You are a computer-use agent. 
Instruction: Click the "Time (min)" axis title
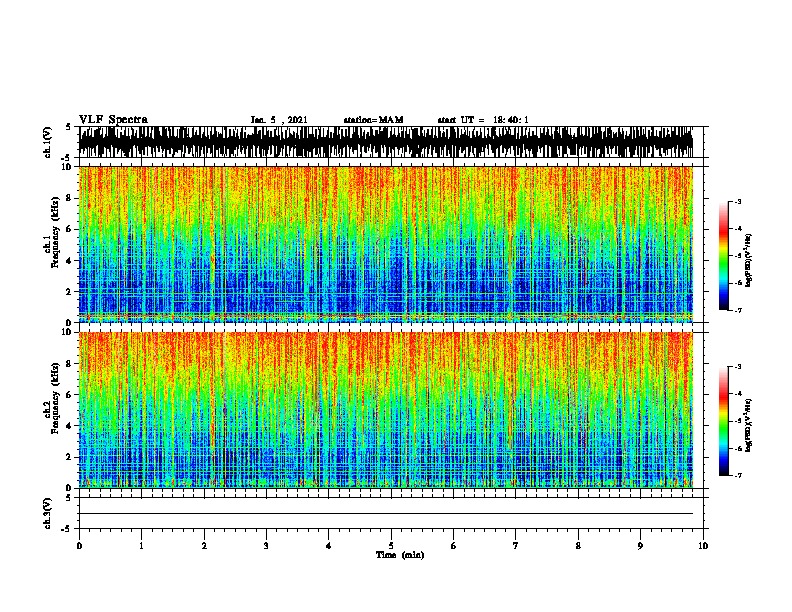(x=400, y=555)
